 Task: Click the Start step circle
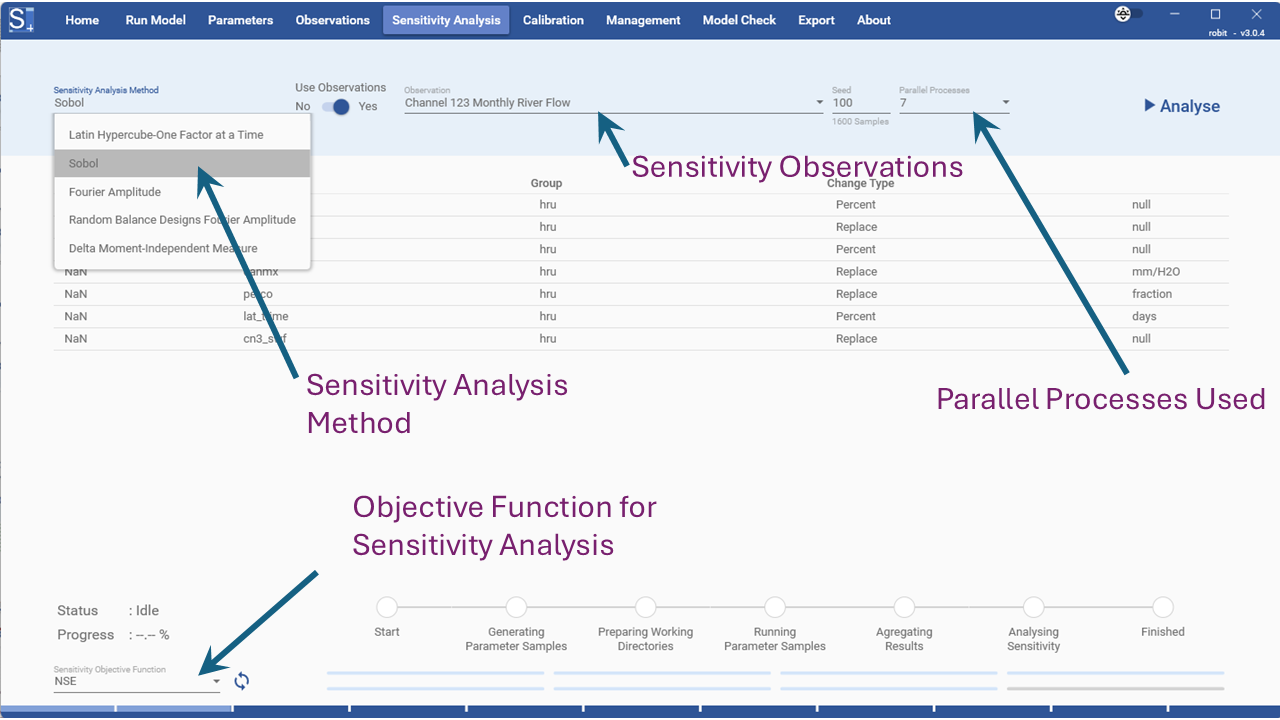pos(387,606)
